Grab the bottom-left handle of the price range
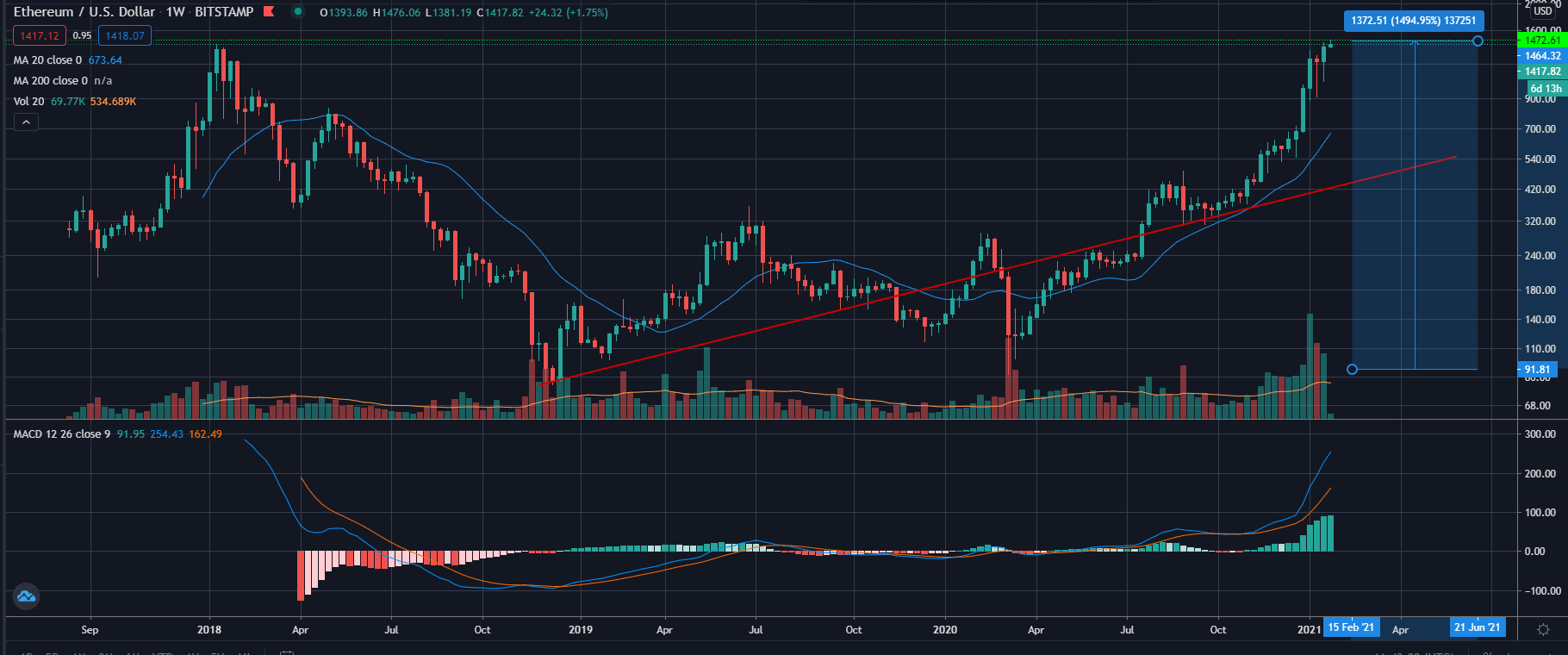Image resolution: width=1568 pixels, height=655 pixels. (1352, 369)
